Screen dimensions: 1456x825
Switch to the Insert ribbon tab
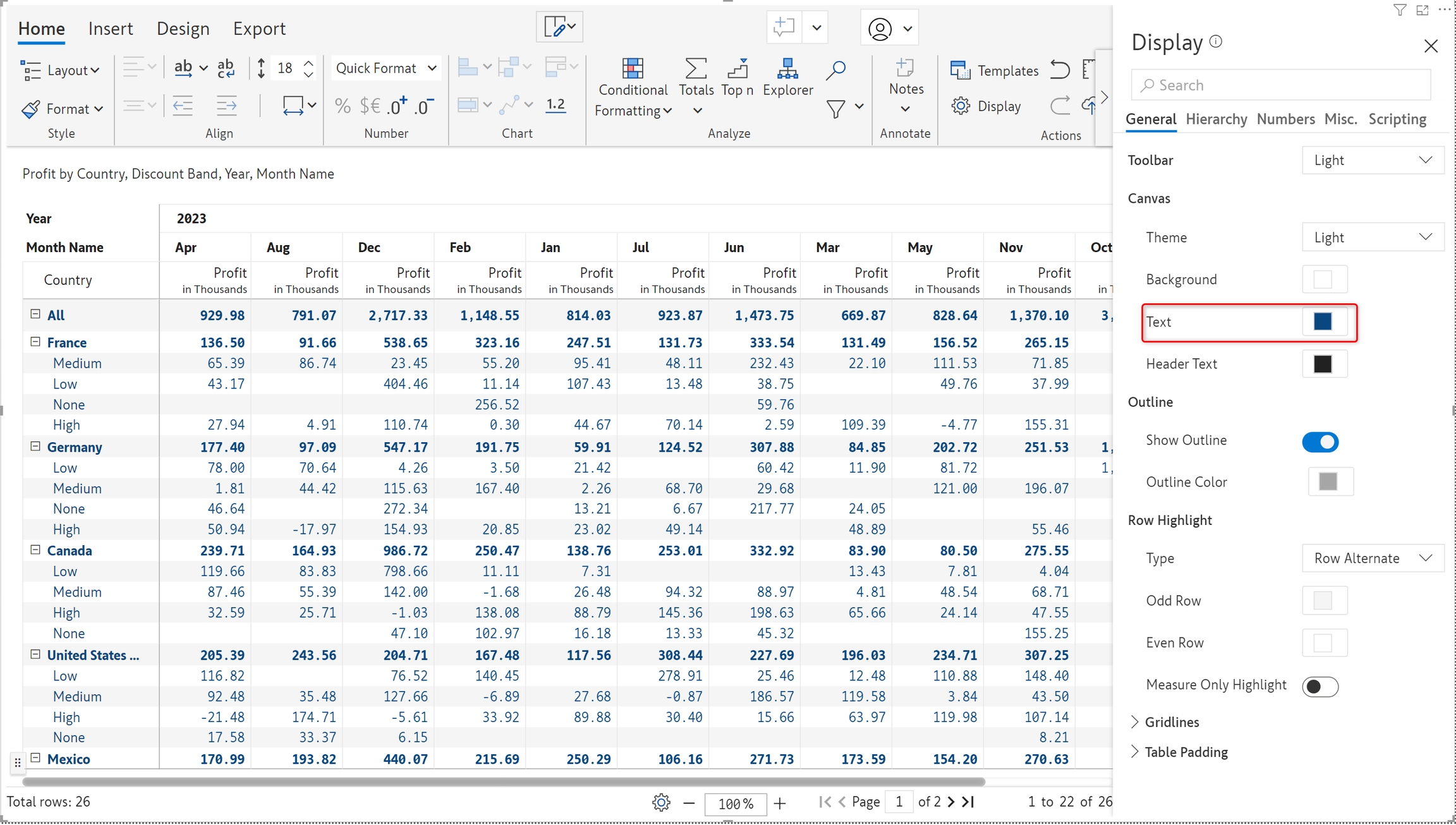110,28
